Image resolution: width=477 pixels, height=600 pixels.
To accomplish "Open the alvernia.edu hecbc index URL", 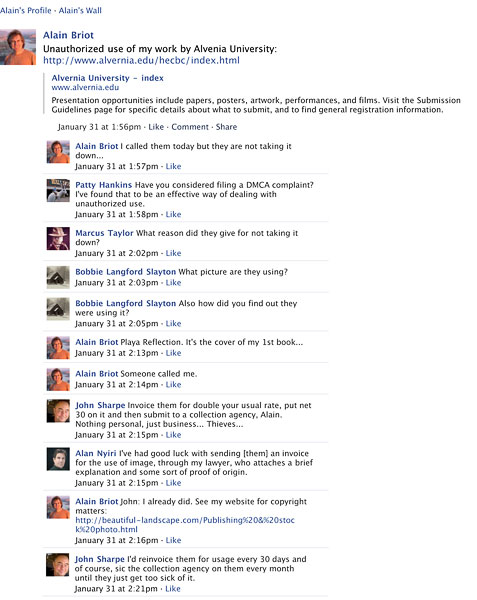I will (141, 60).
